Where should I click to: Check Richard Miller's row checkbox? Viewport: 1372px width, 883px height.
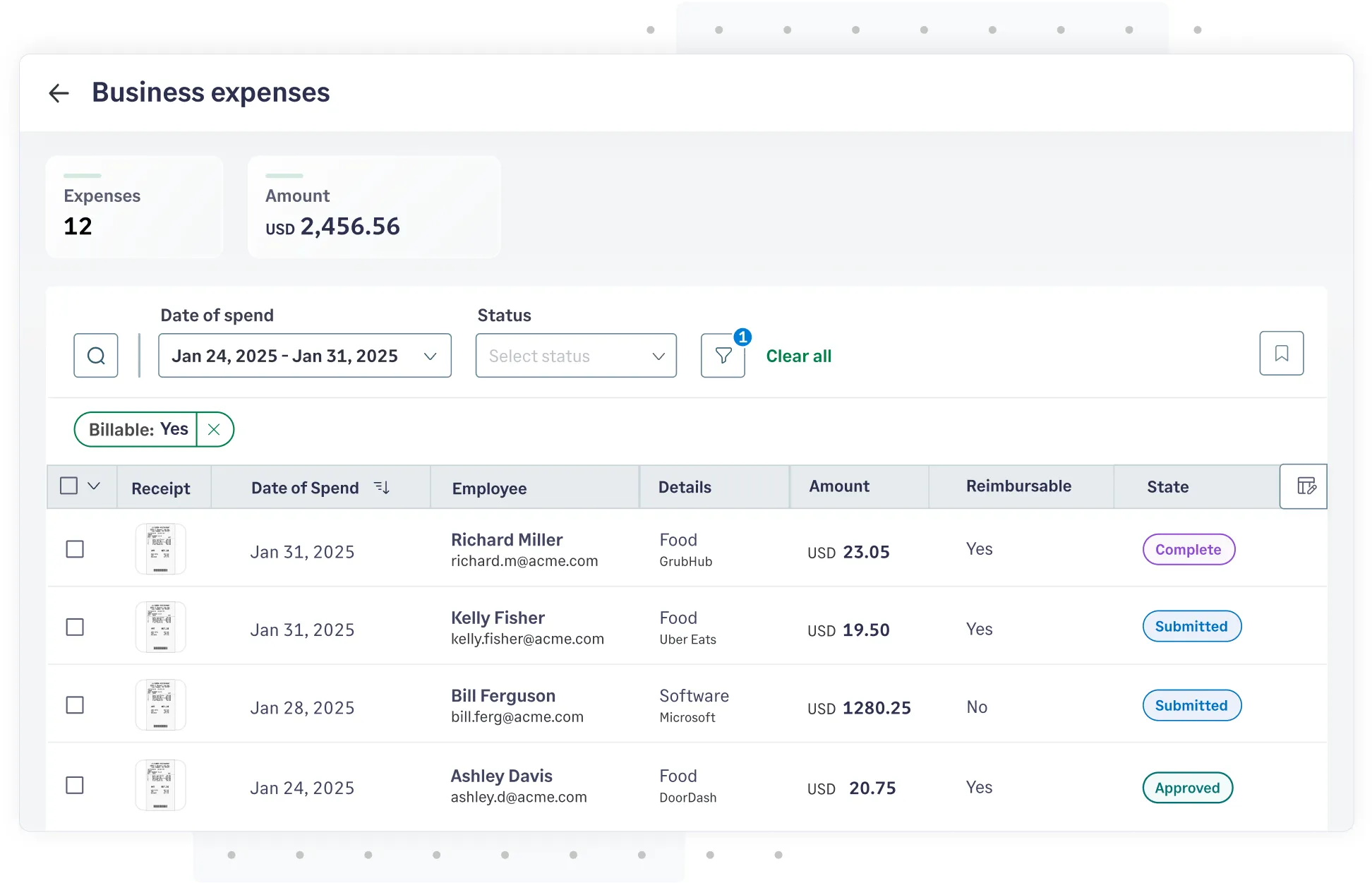coord(75,548)
